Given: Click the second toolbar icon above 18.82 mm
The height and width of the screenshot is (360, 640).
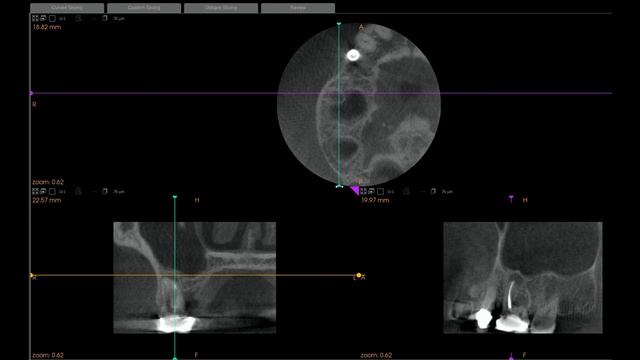Looking at the screenshot, I should [x=43, y=18].
